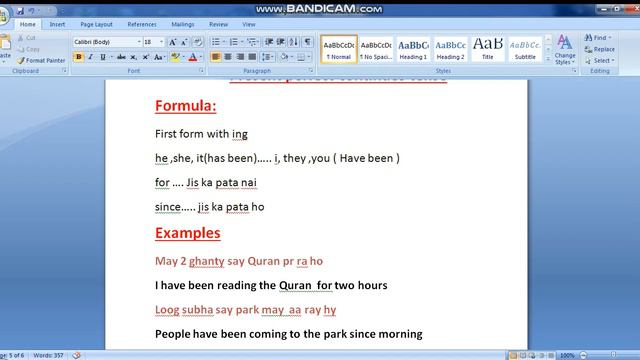Image resolution: width=640 pixels, height=360 pixels.
Task: Click Shrink Font icon
Action: pyautogui.click(x=184, y=42)
